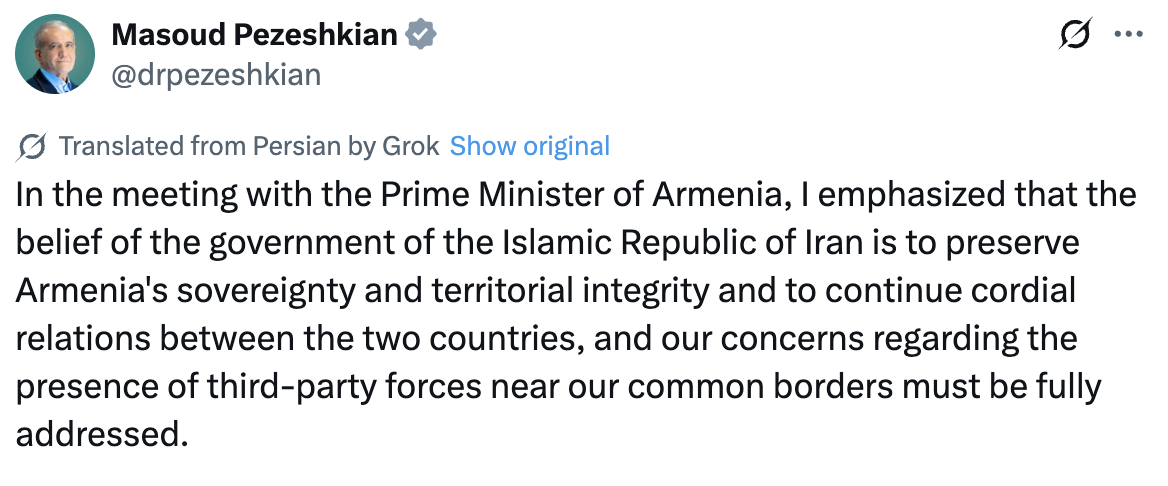The height and width of the screenshot is (486, 1168).
Task: Open the three-dot More options menu
Action: click(1128, 34)
